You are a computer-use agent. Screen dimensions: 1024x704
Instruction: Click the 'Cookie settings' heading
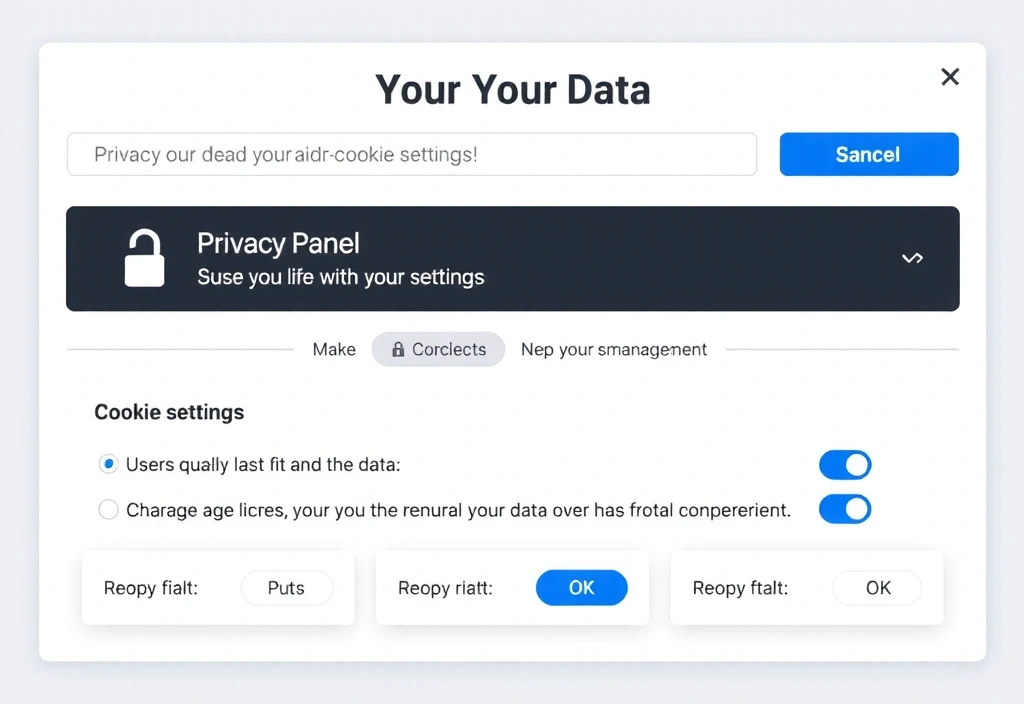click(169, 412)
